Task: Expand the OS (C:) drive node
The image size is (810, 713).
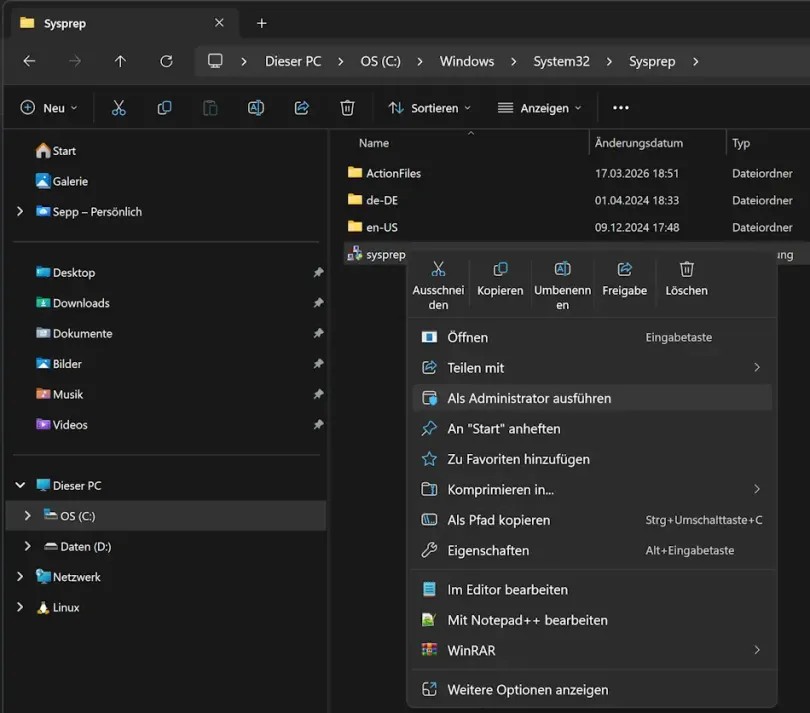Action: 27,516
